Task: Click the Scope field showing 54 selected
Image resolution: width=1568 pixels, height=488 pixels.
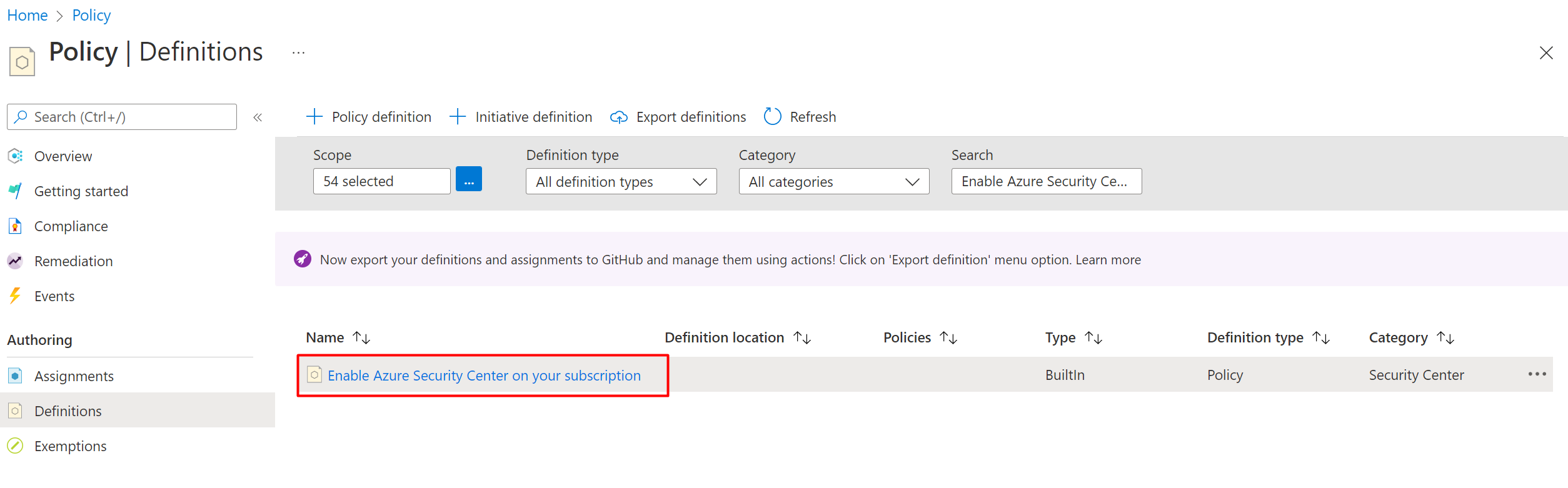Action: [x=381, y=181]
